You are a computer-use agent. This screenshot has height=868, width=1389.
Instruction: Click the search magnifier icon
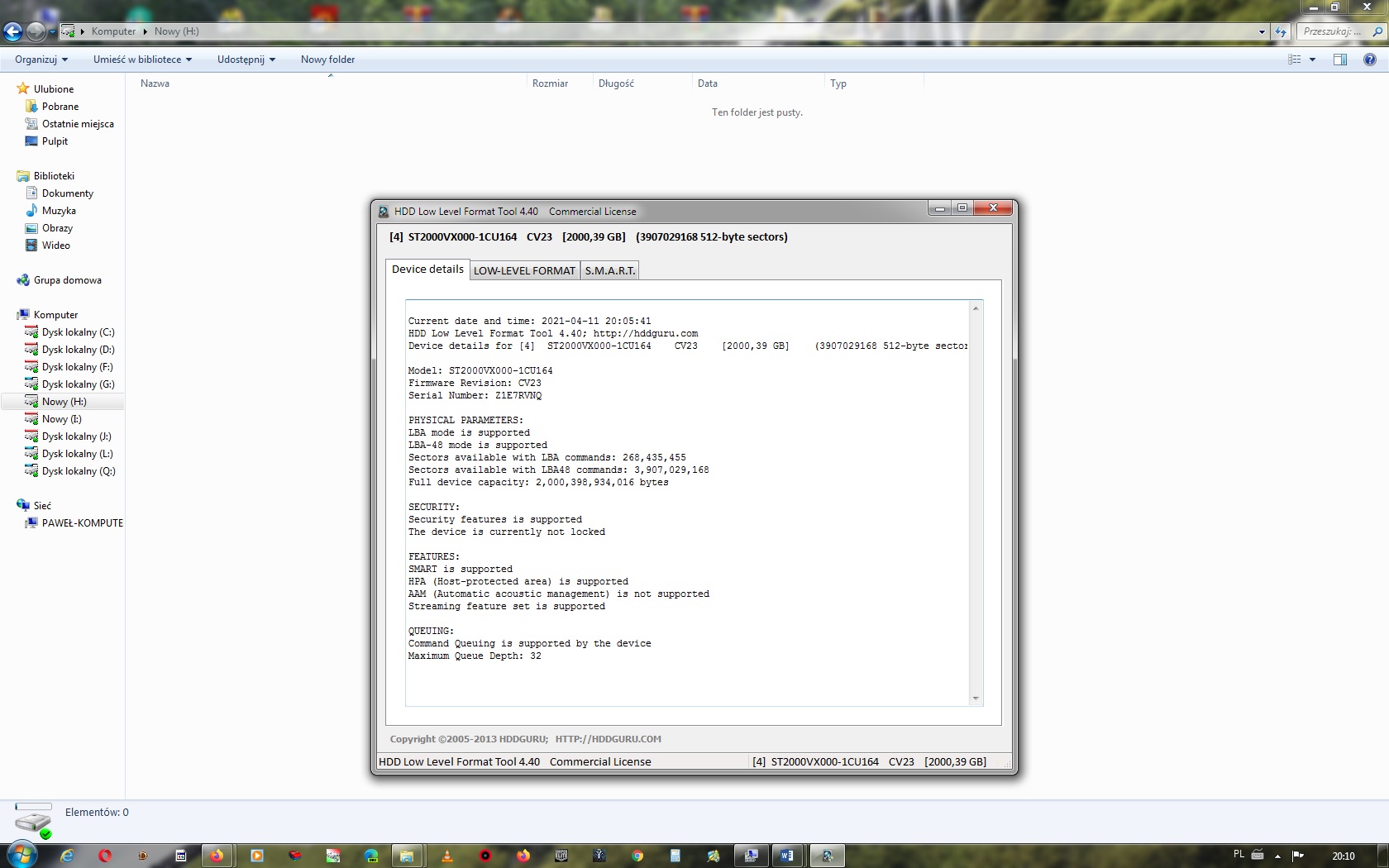(x=1377, y=31)
